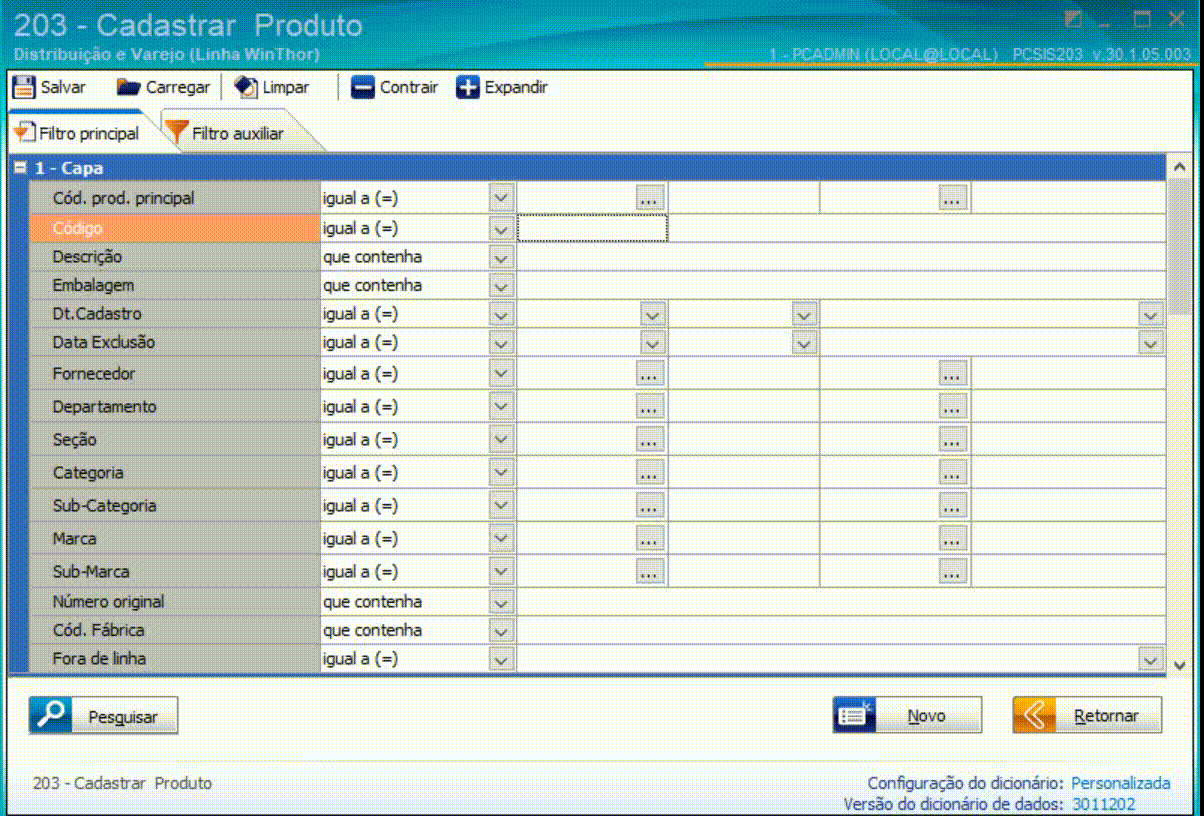Open second lookup button in Departamento row
This screenshot has width=1204, height=816.
click(x=953, y=407)
